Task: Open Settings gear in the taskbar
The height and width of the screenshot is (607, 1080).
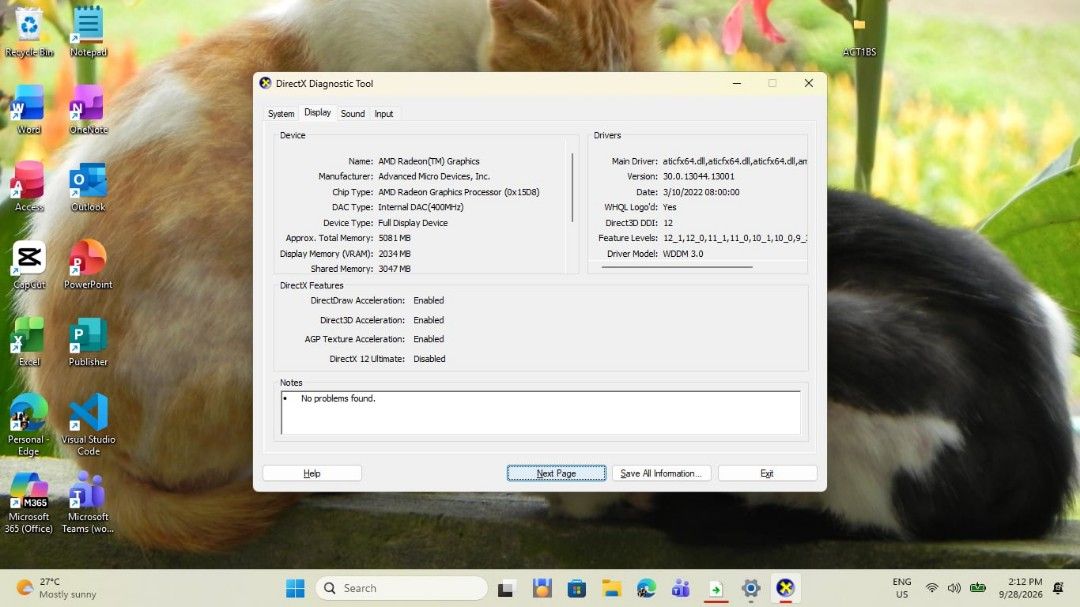Action: point(751,588)
